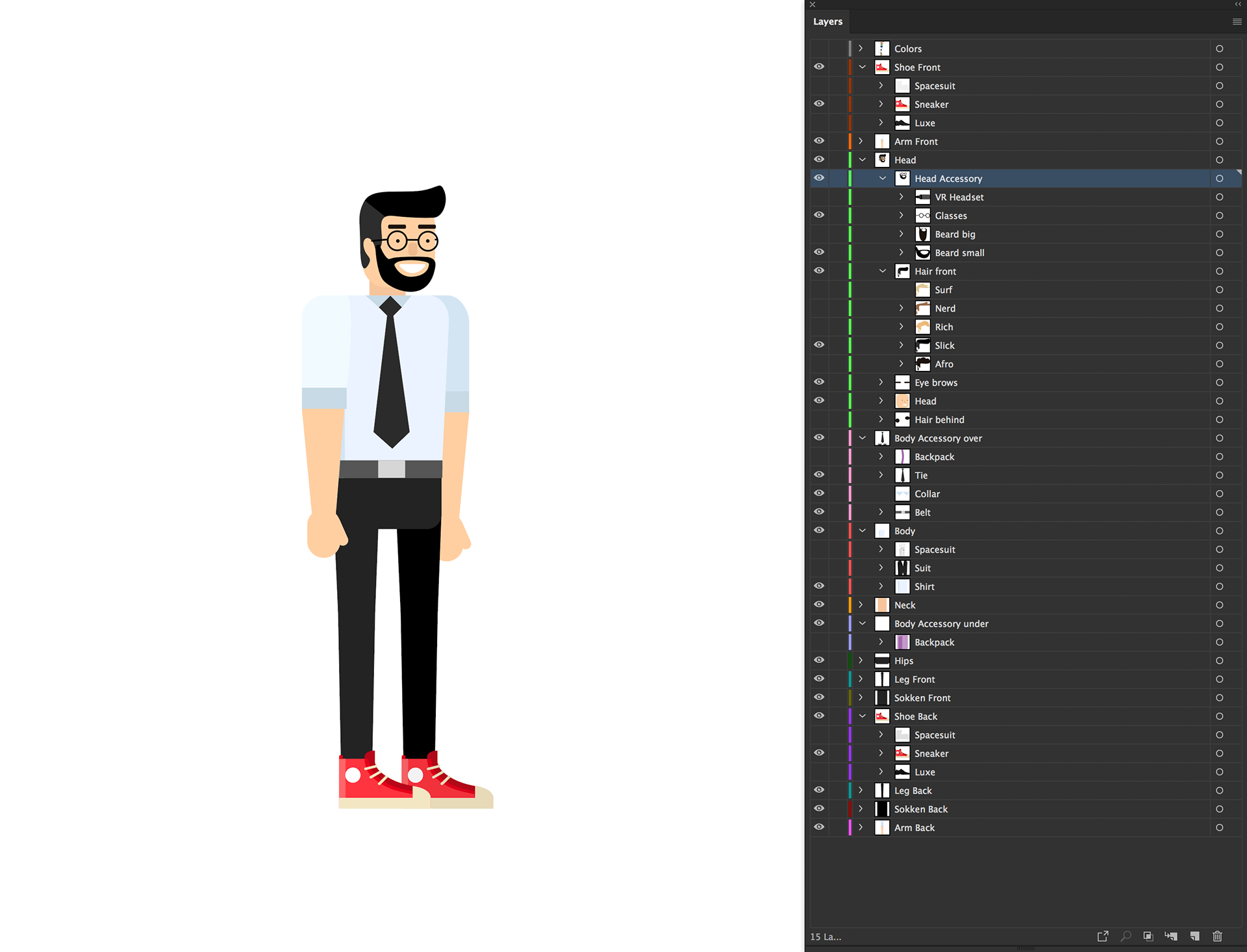Click the Make/Release Clipping Mask icon

(1148, 936)
